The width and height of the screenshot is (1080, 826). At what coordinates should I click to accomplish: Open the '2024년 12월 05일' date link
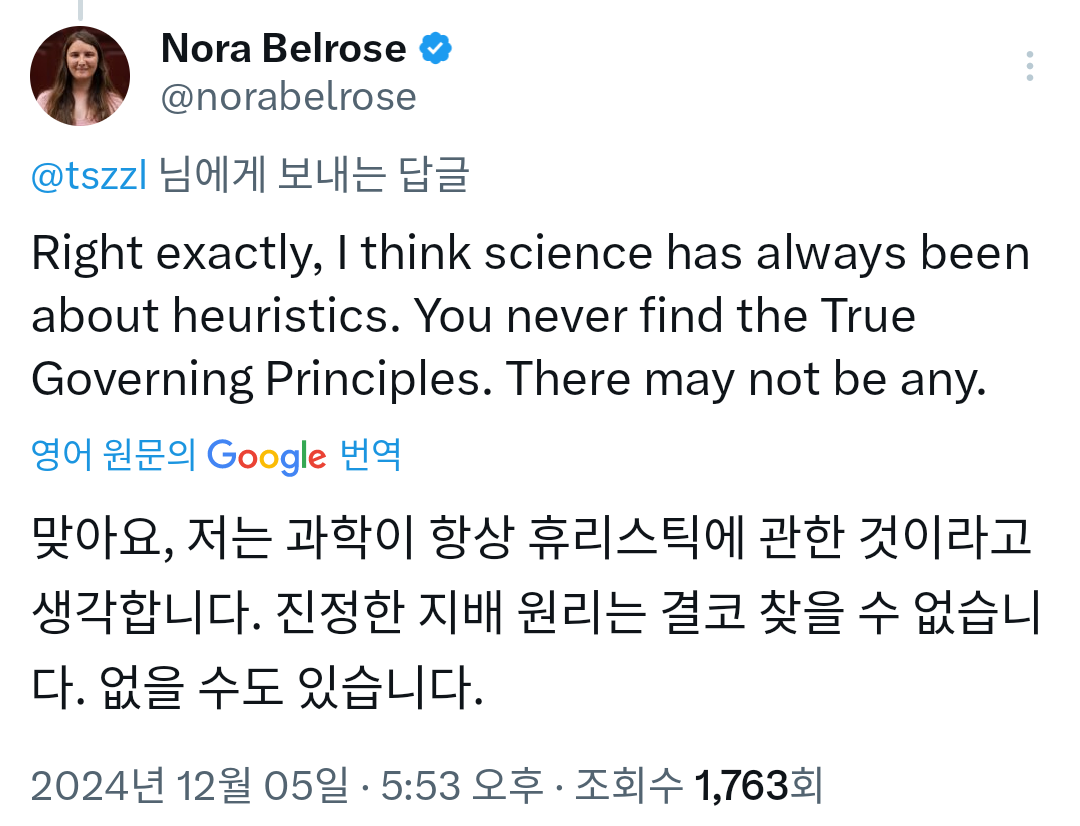tap(189, 785)
